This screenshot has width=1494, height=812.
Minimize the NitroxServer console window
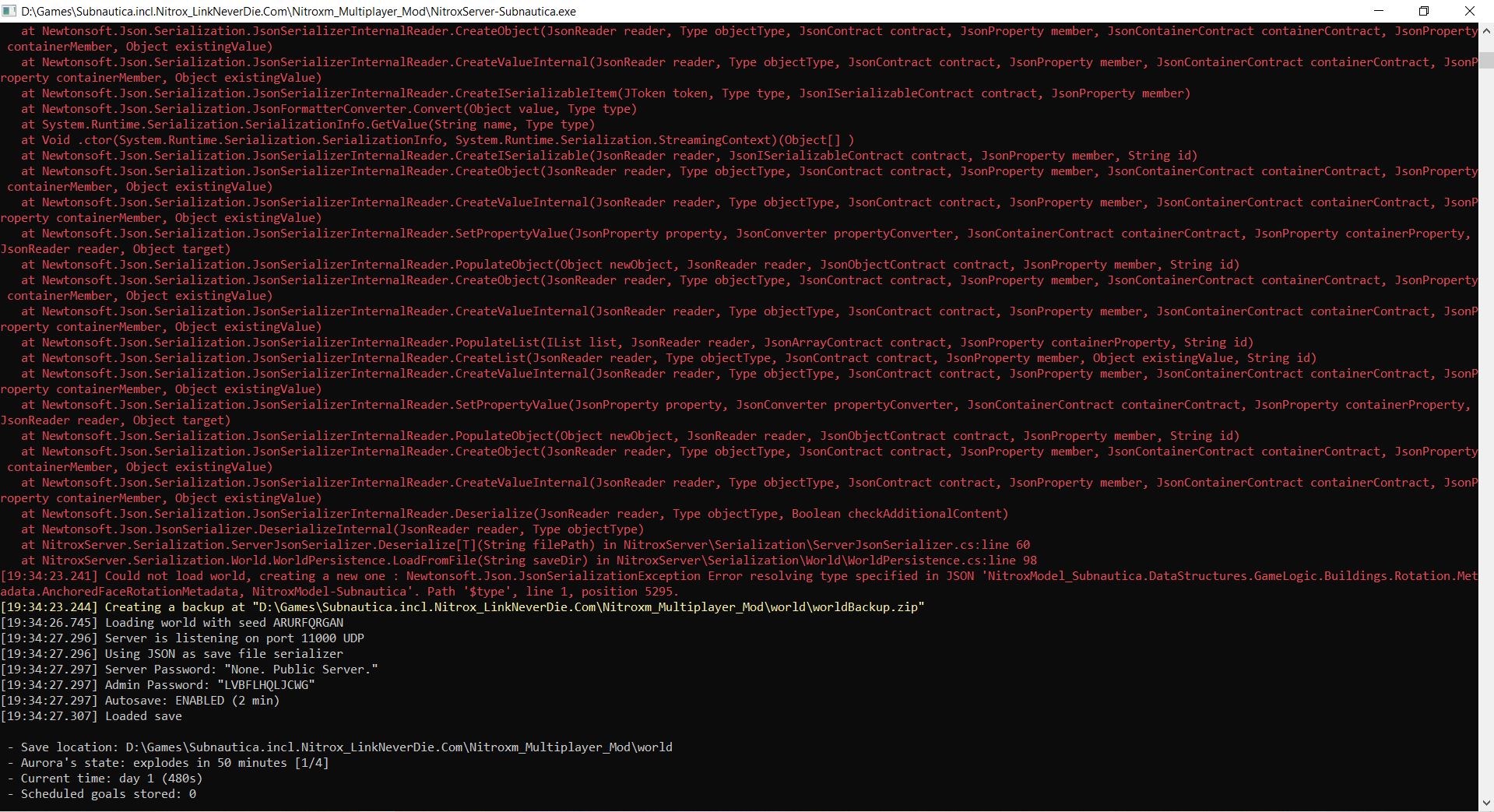click(1379, 11)
